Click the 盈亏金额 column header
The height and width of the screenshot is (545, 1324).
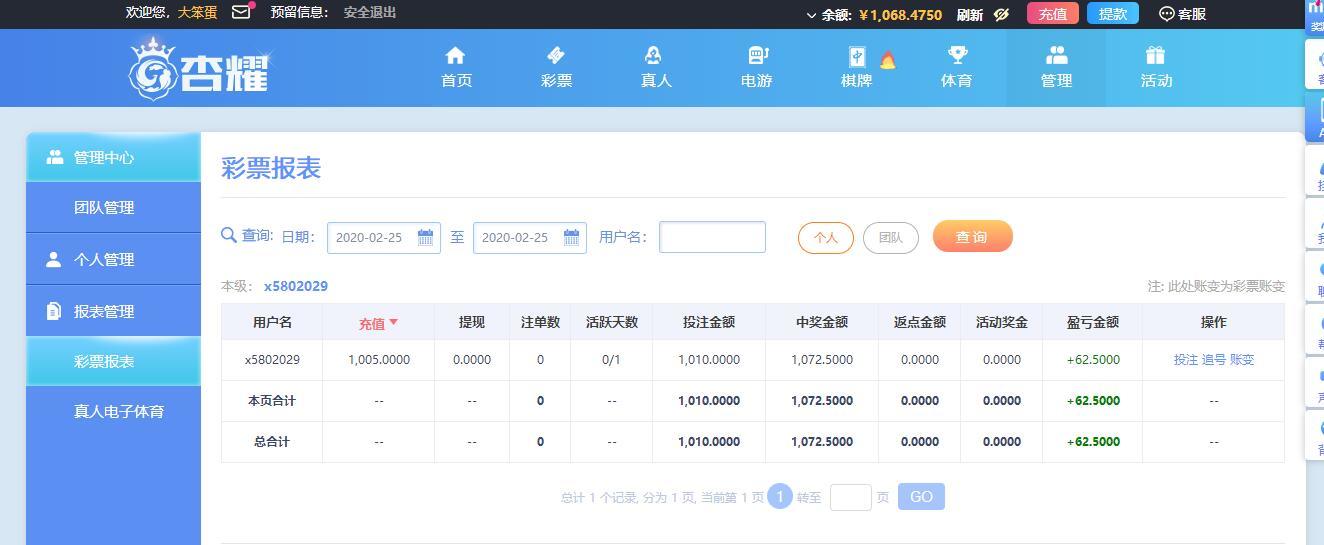coord(1092,322)
